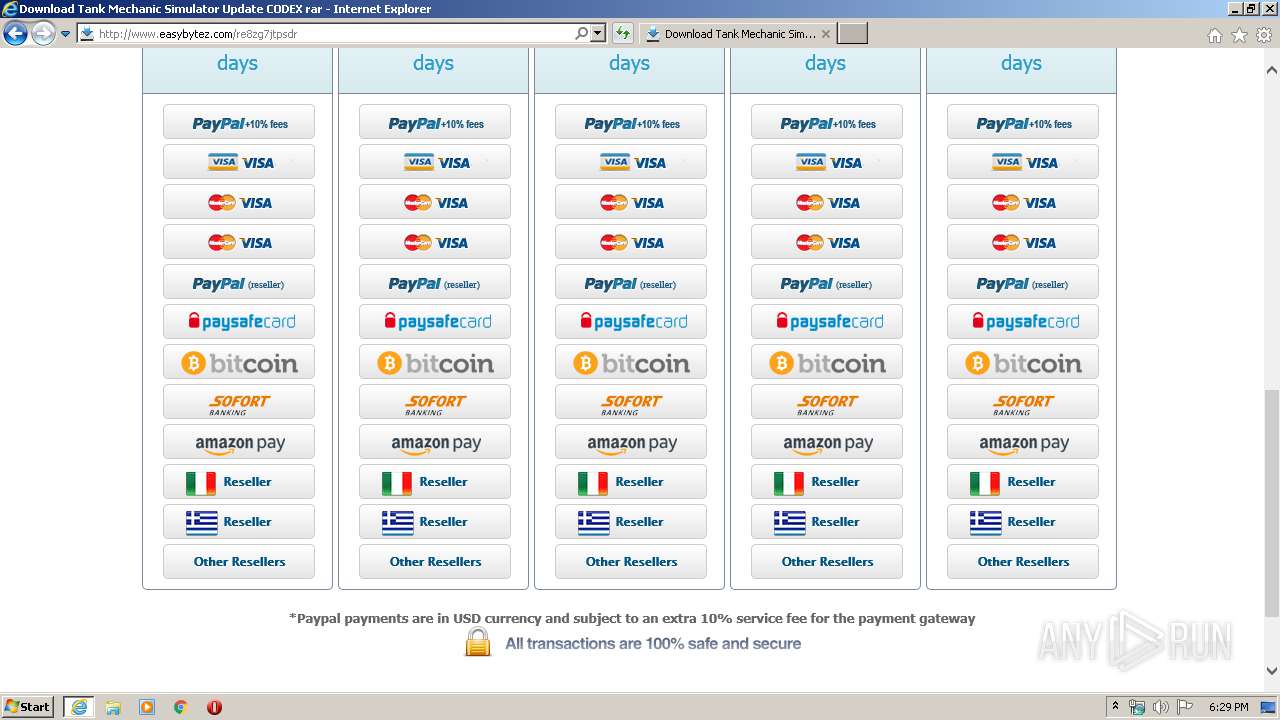Select paysafecard in first column
This screenshot has width=1280, height=720.
(x=239, y=322)
